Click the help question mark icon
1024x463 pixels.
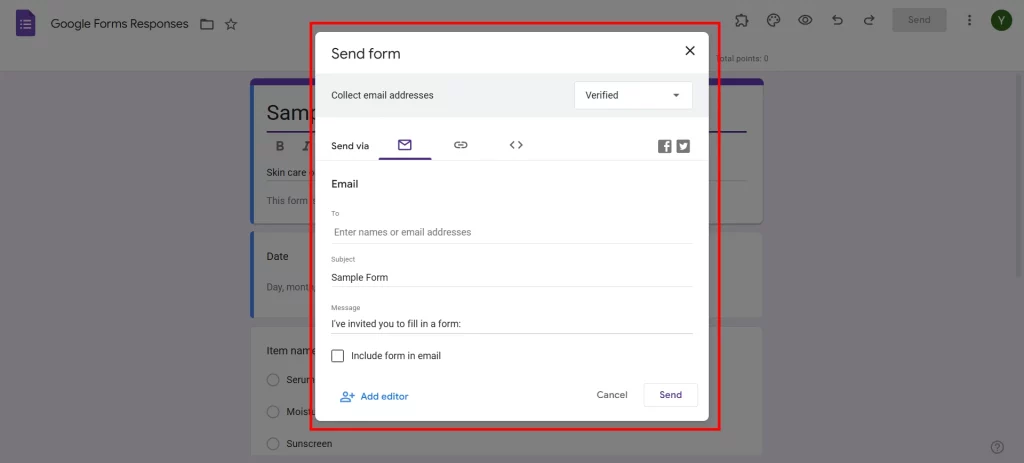click(997, 447)
